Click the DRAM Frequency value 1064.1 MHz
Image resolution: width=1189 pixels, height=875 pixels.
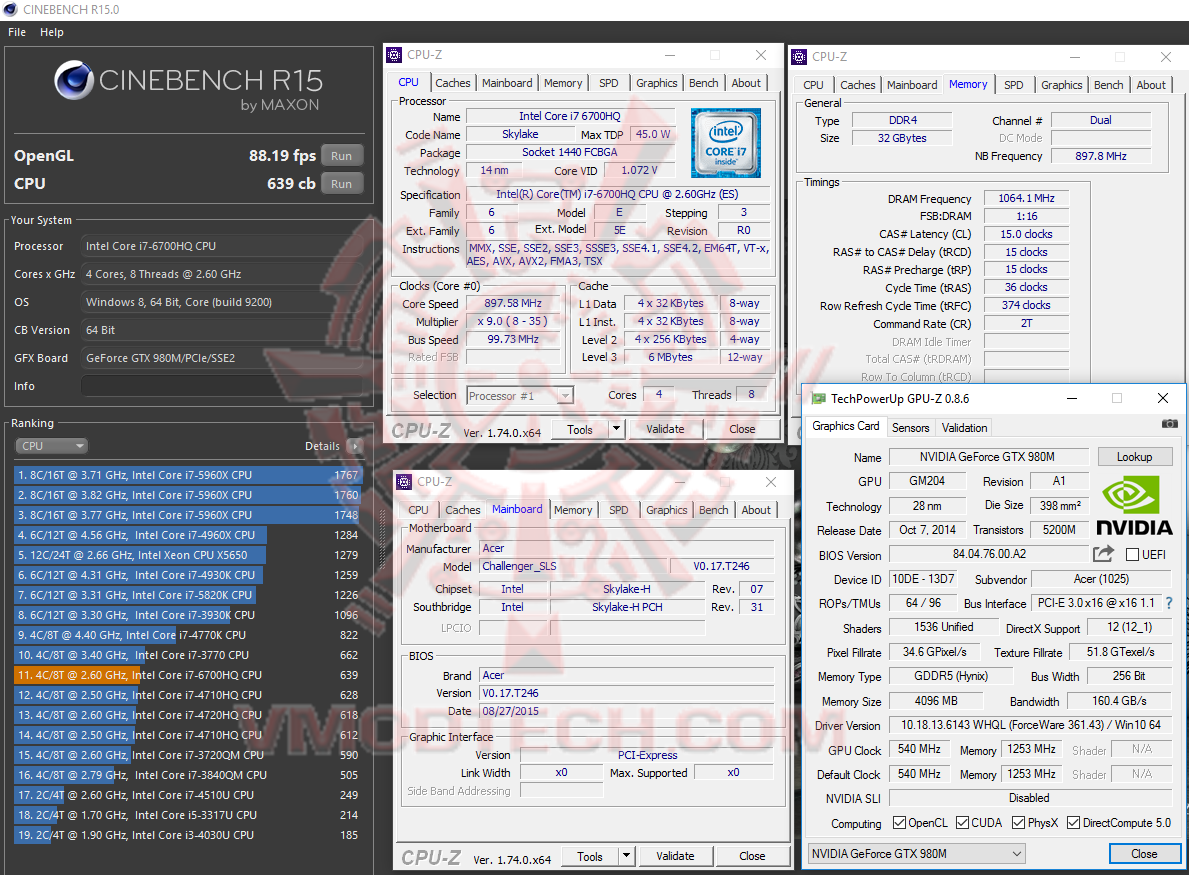pyautogui.click(x=1026, y=198)
